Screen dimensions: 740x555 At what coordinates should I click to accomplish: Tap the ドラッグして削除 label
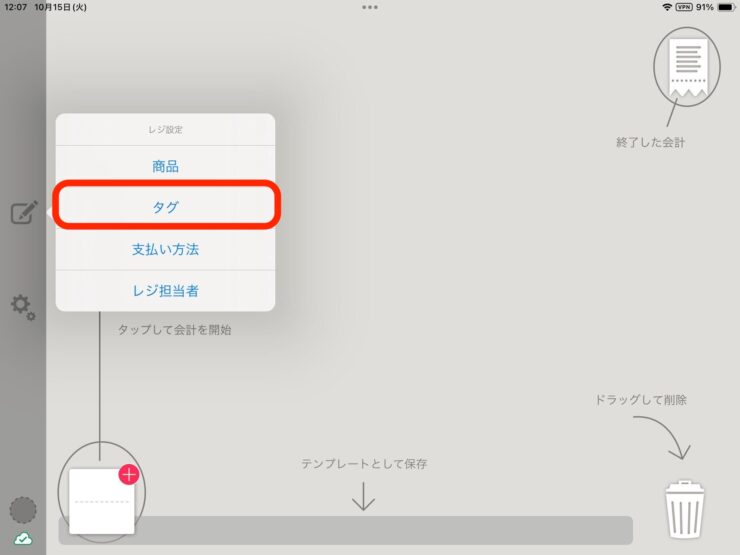pos(640,400)
